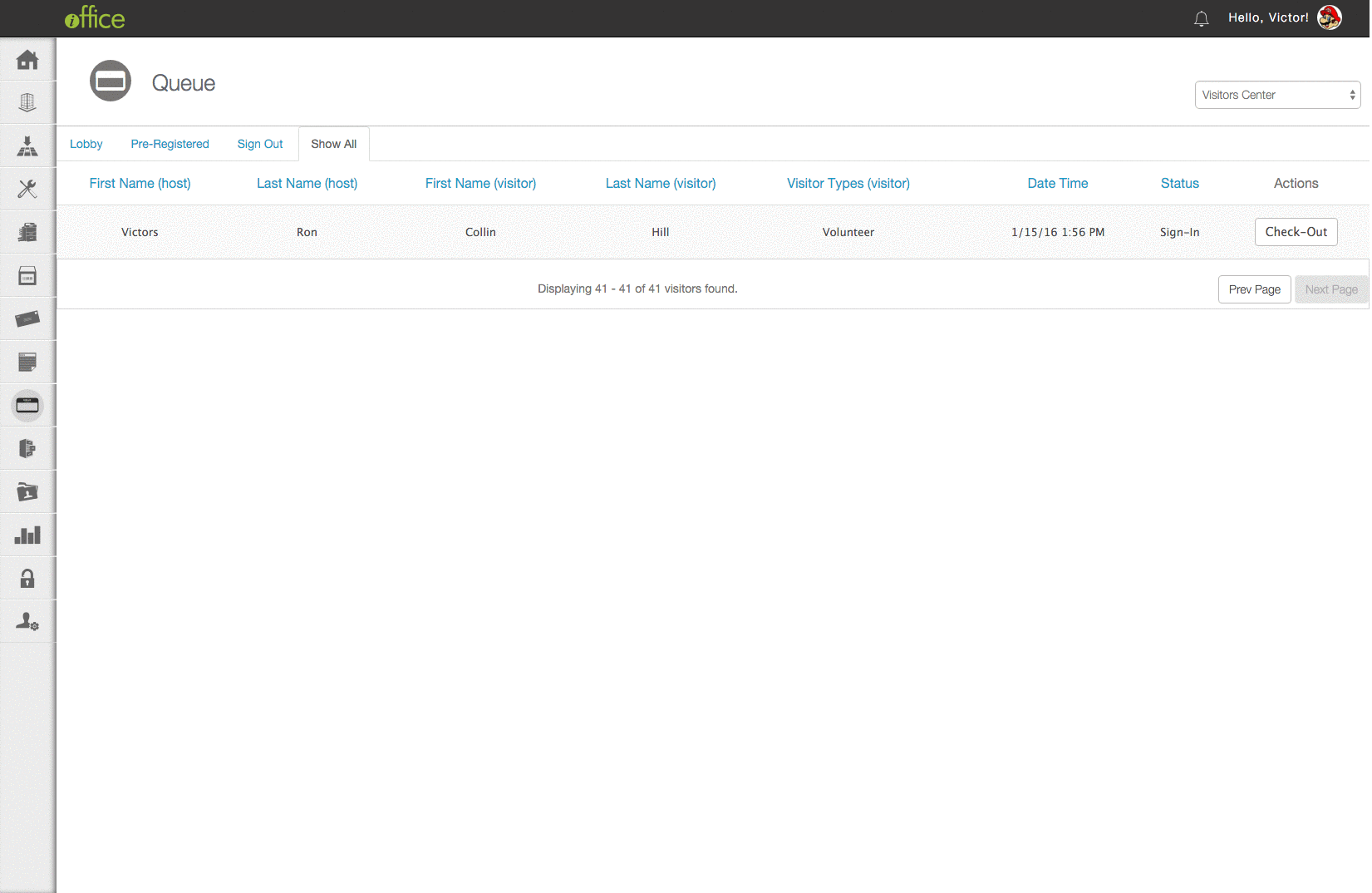Click Check-Out button for Collin Hill
The image size is (1372, 893).
tap(1296, 232)
